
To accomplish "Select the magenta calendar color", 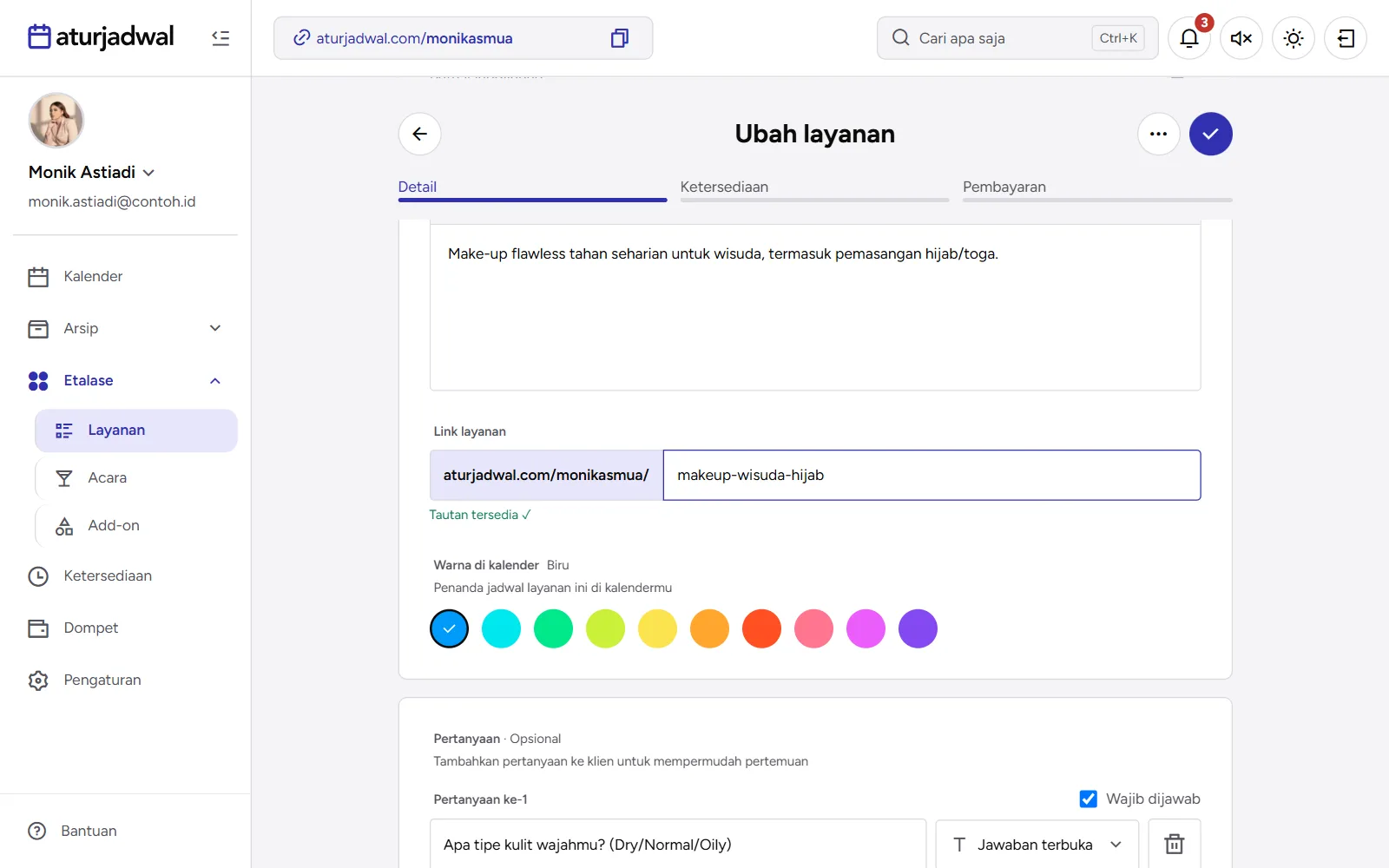I will [866, 628].
